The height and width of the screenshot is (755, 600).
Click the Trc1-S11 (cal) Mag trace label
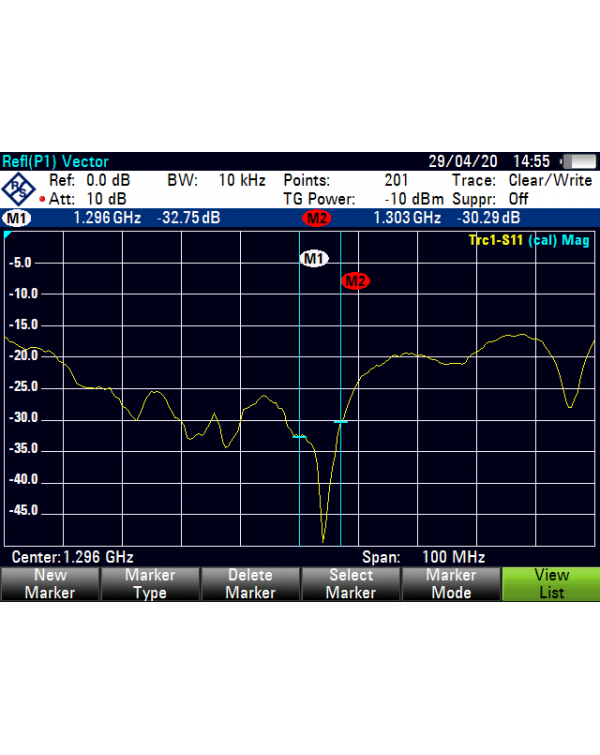(x=529, y=240)
